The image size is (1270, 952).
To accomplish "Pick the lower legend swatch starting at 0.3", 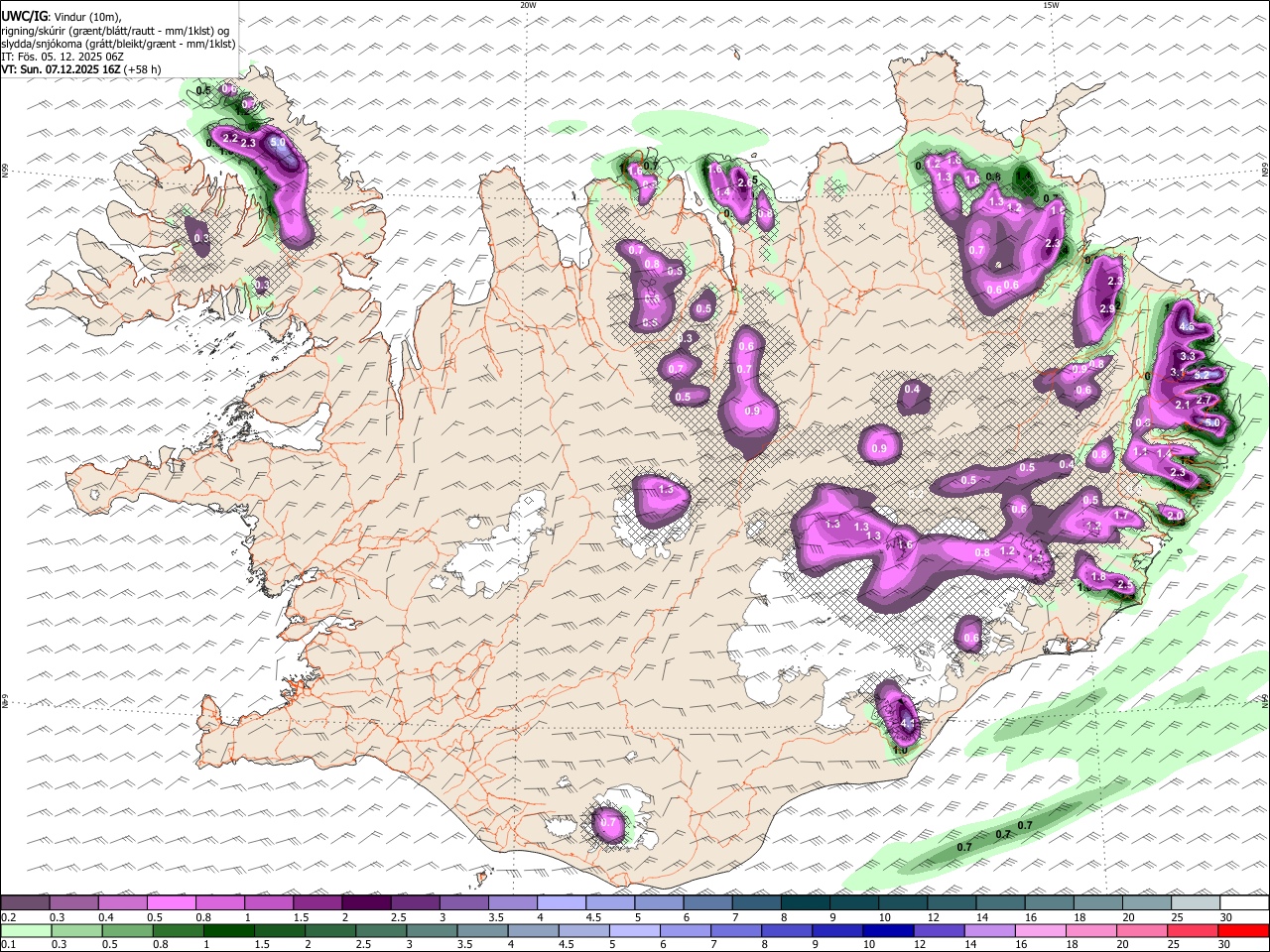I will coord(77,931).
